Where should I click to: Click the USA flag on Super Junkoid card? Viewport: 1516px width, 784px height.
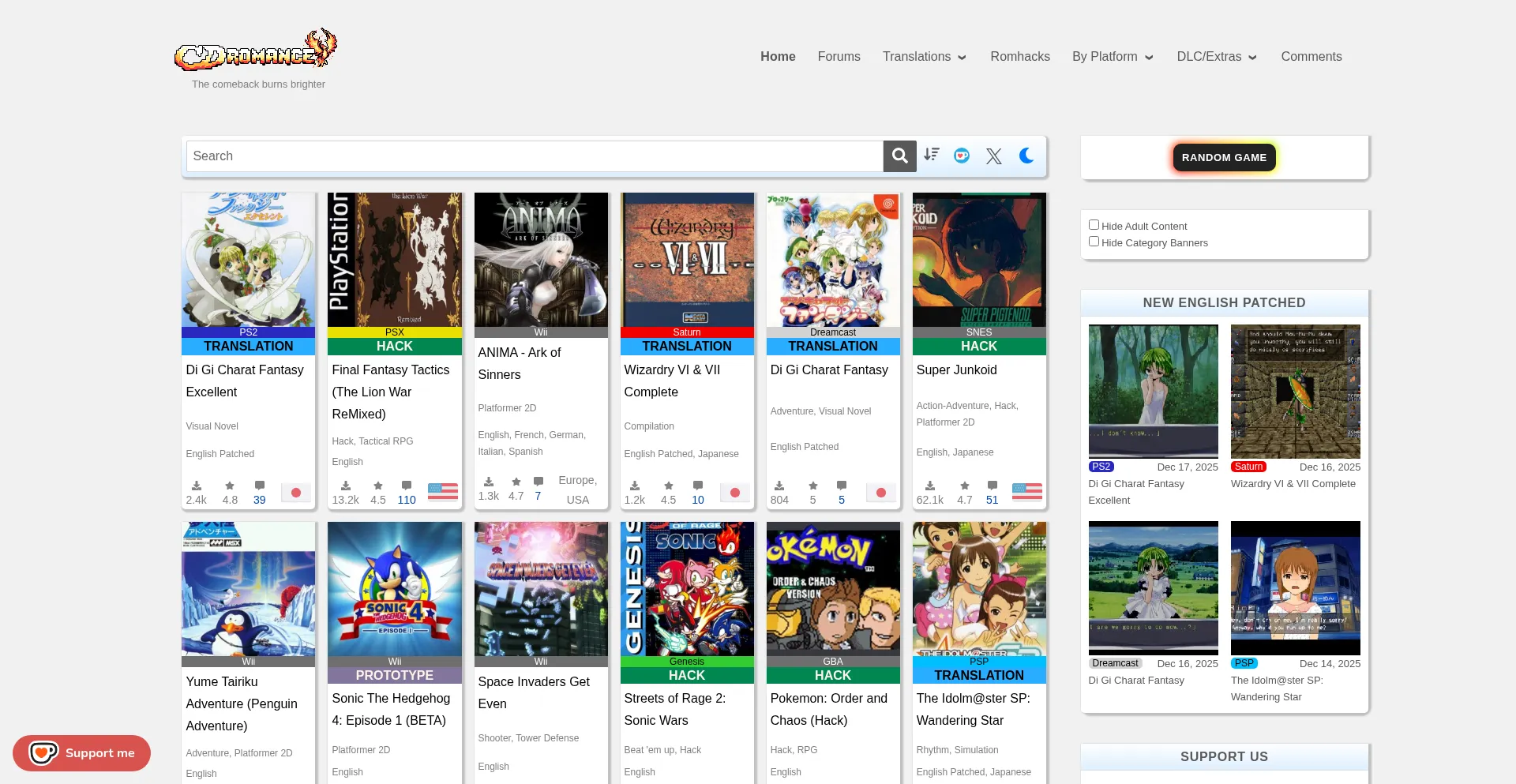point(1026,492)
